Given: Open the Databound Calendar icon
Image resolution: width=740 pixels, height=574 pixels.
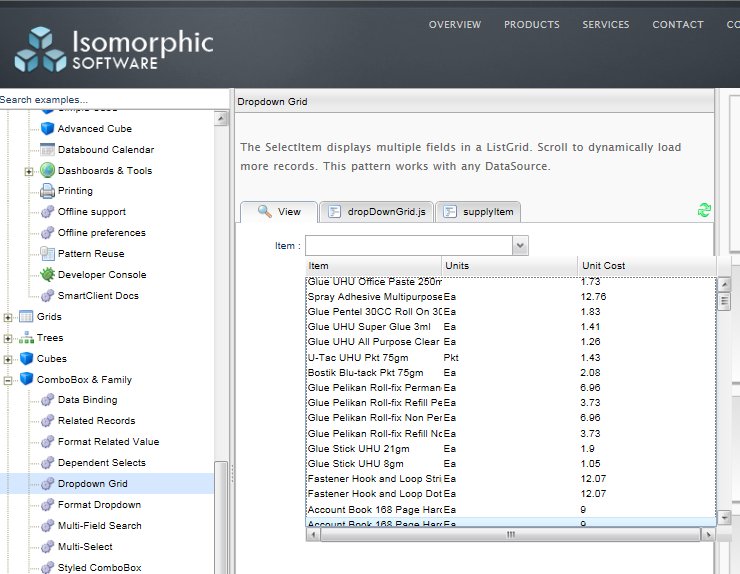Looking at the screenshot, I should click(x=47, y=150).
